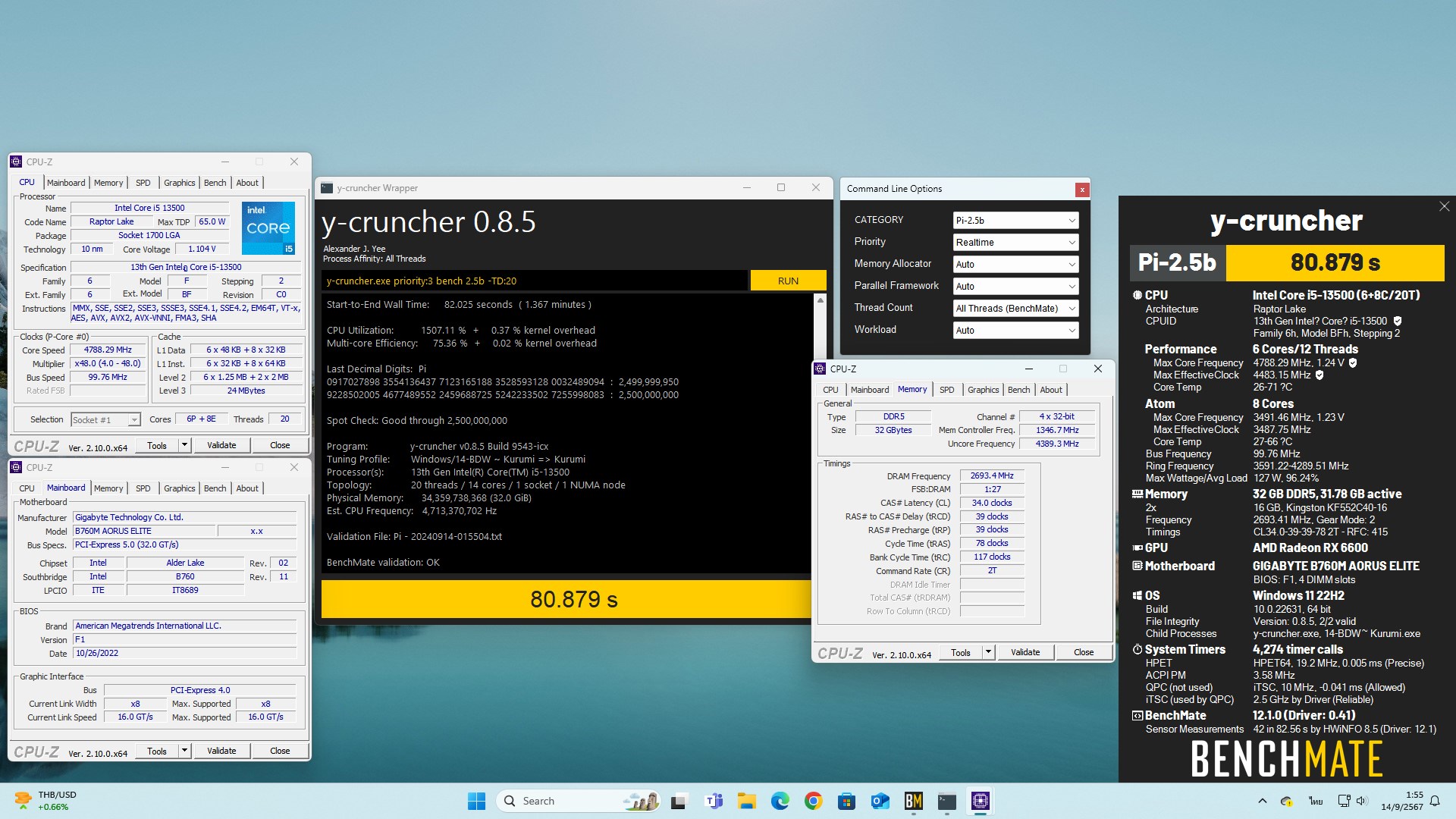The width and height of the screenshot is (1456, 819).
Task: Click the Intel Core i5 logo in CPU-Z
Action: coord(268,227)
